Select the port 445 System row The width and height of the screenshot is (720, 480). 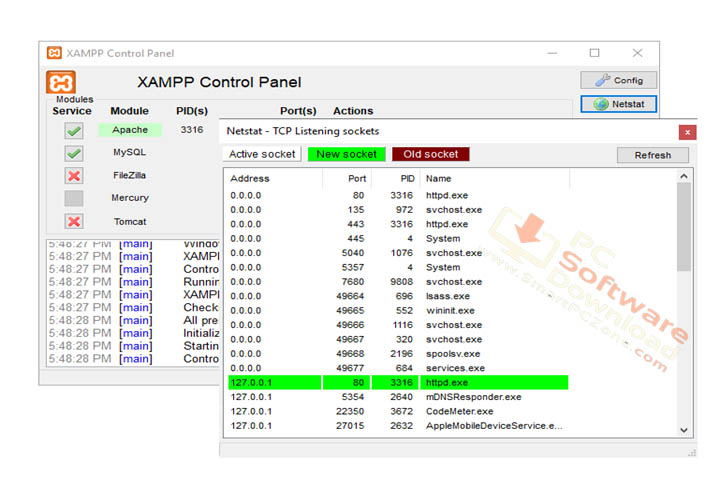point(398,238)
